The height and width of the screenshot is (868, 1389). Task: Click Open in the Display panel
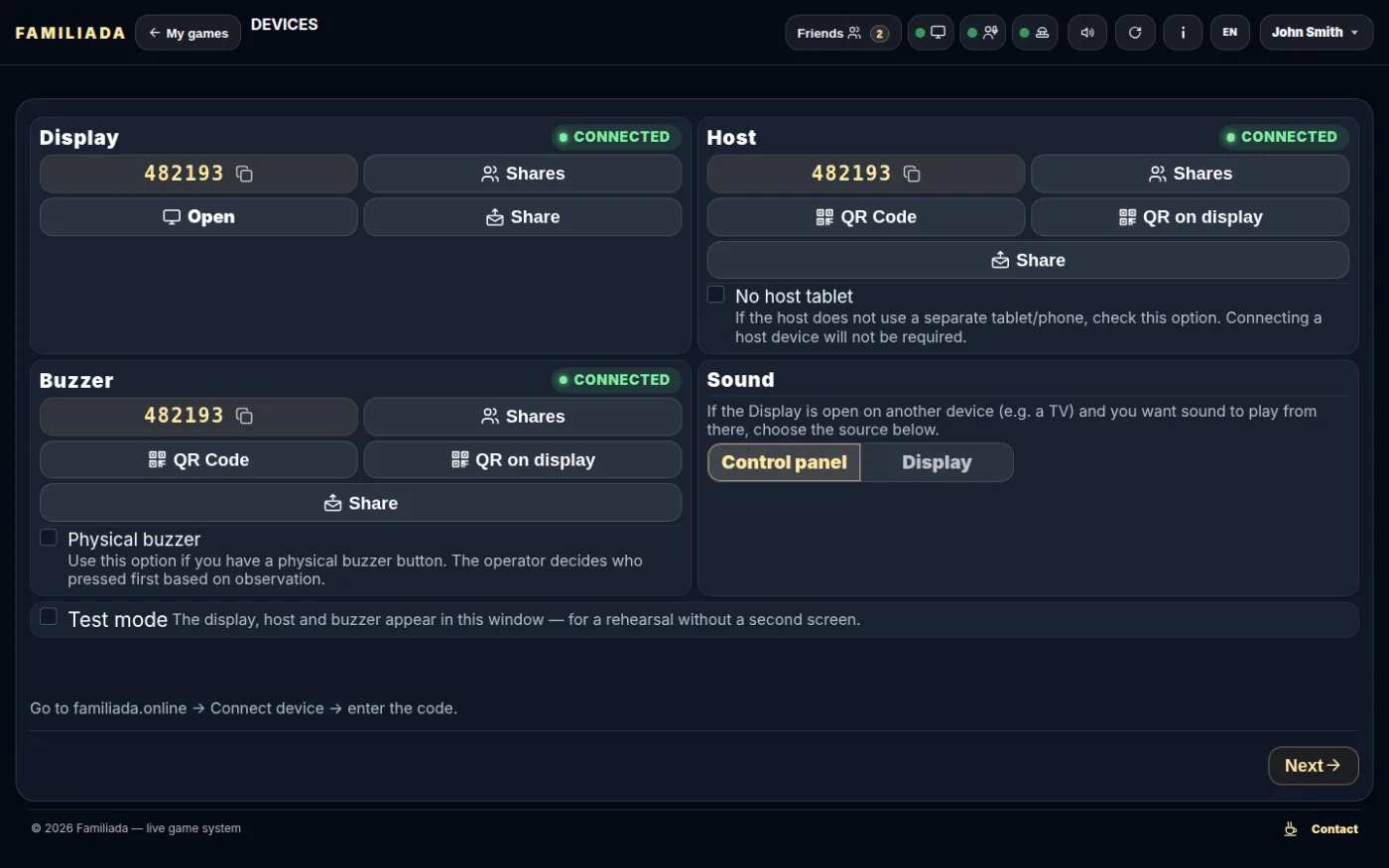coord(198,217)
